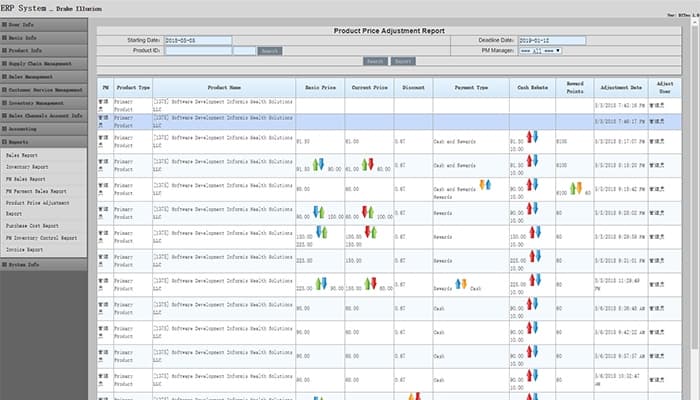This screenshot has height=400, width=700.
Task: Open the PM Sales Report item
Action: (x=25, y=179)
